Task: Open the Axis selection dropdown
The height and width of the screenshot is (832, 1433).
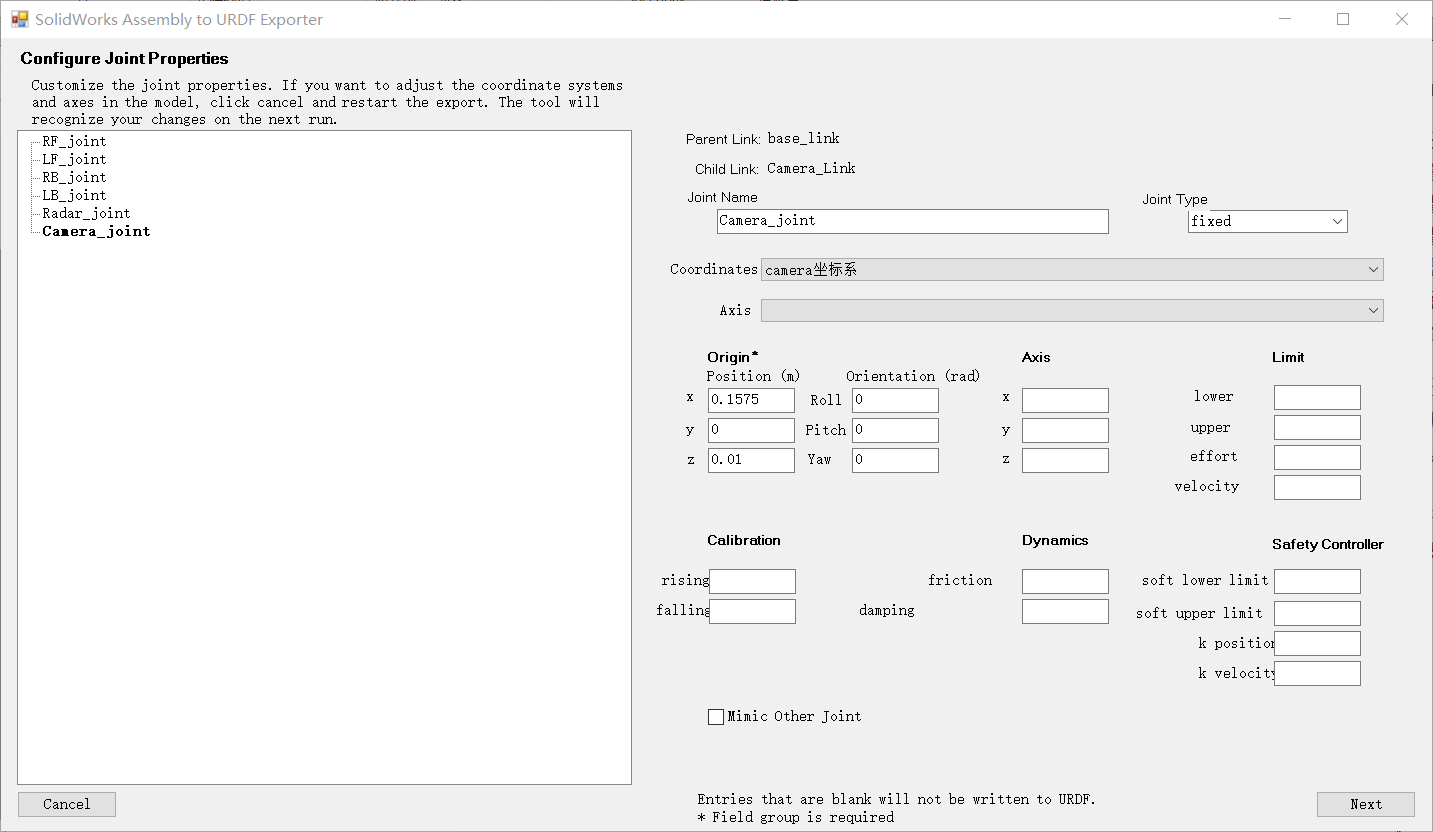Action: pyautogui.click(x=1072, y=311)
